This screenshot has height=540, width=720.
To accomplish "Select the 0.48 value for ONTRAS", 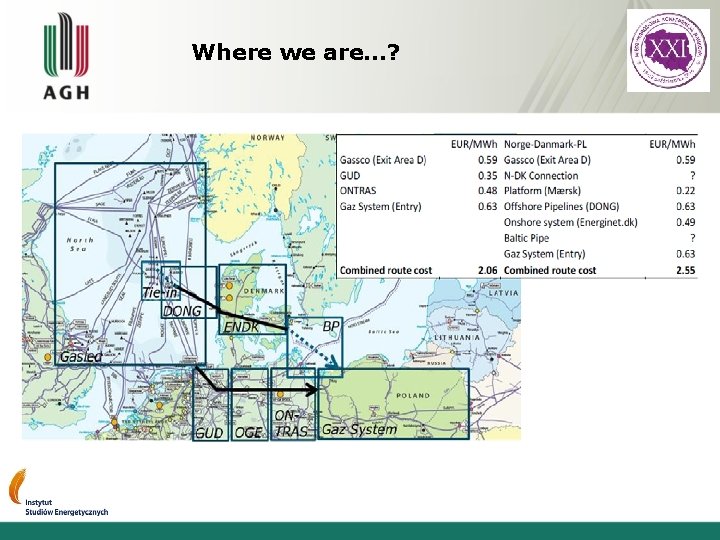I will (487, 191).
